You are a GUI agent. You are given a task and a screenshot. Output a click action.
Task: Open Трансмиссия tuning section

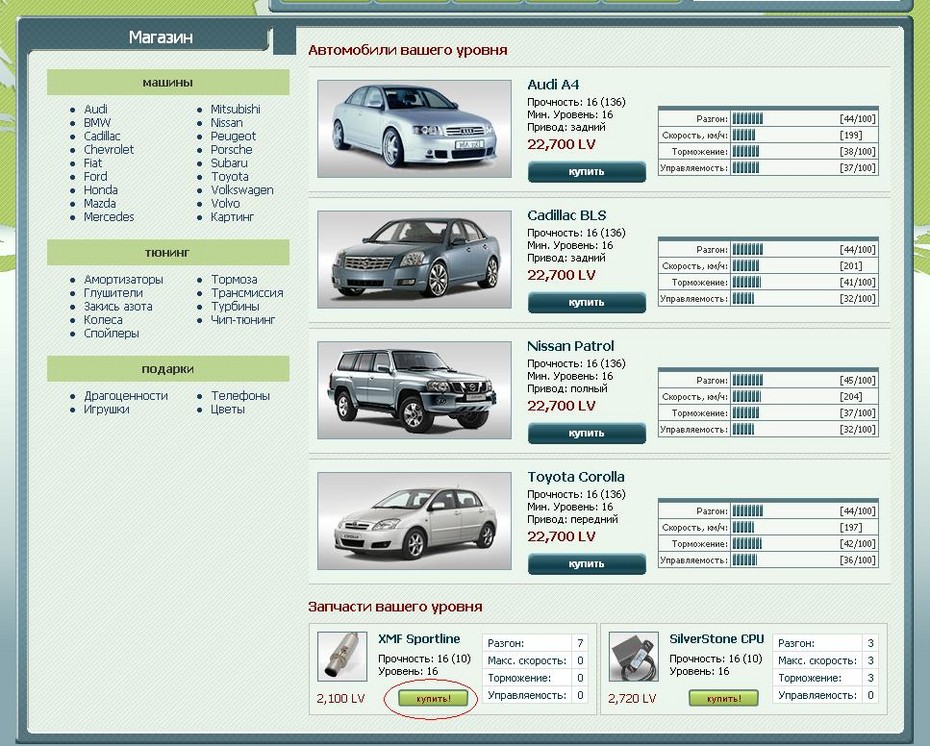247,293
